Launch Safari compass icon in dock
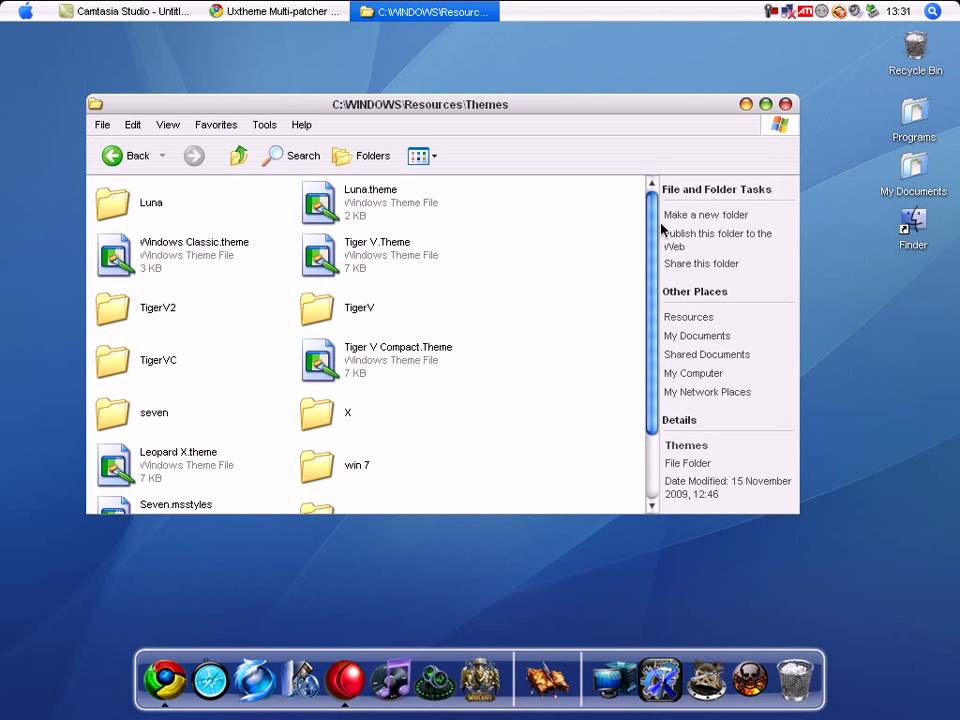960x720 pixels. click(210, 680)
